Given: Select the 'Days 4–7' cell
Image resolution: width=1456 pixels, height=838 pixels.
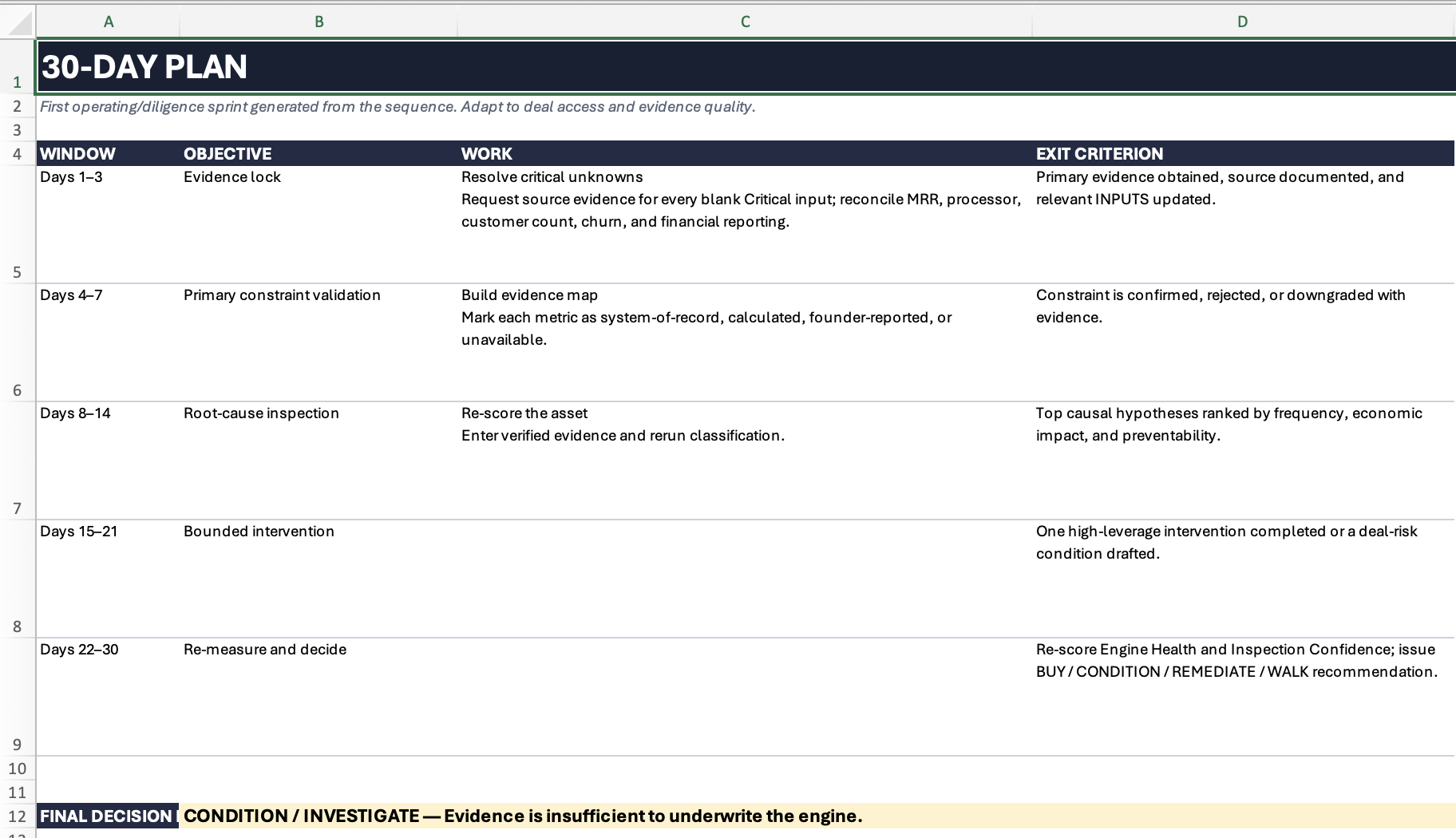Looking at the screenshot, I should point(108,342).
